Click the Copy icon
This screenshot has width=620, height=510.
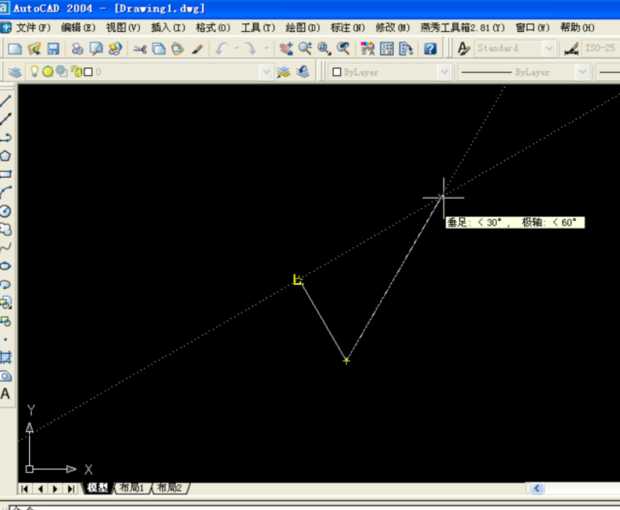pos(159,49)
